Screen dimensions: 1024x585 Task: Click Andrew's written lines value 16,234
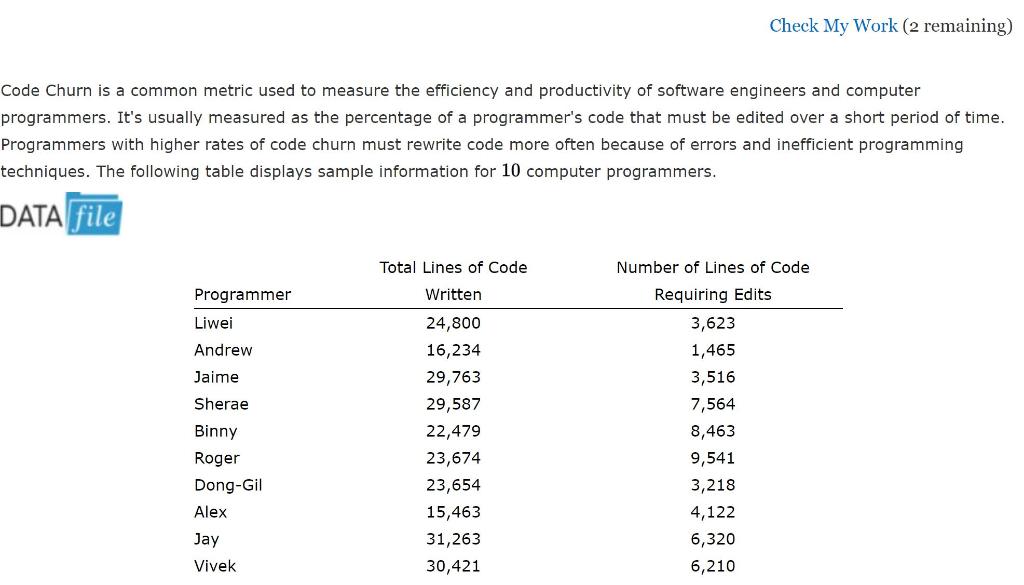coord(453,350)
